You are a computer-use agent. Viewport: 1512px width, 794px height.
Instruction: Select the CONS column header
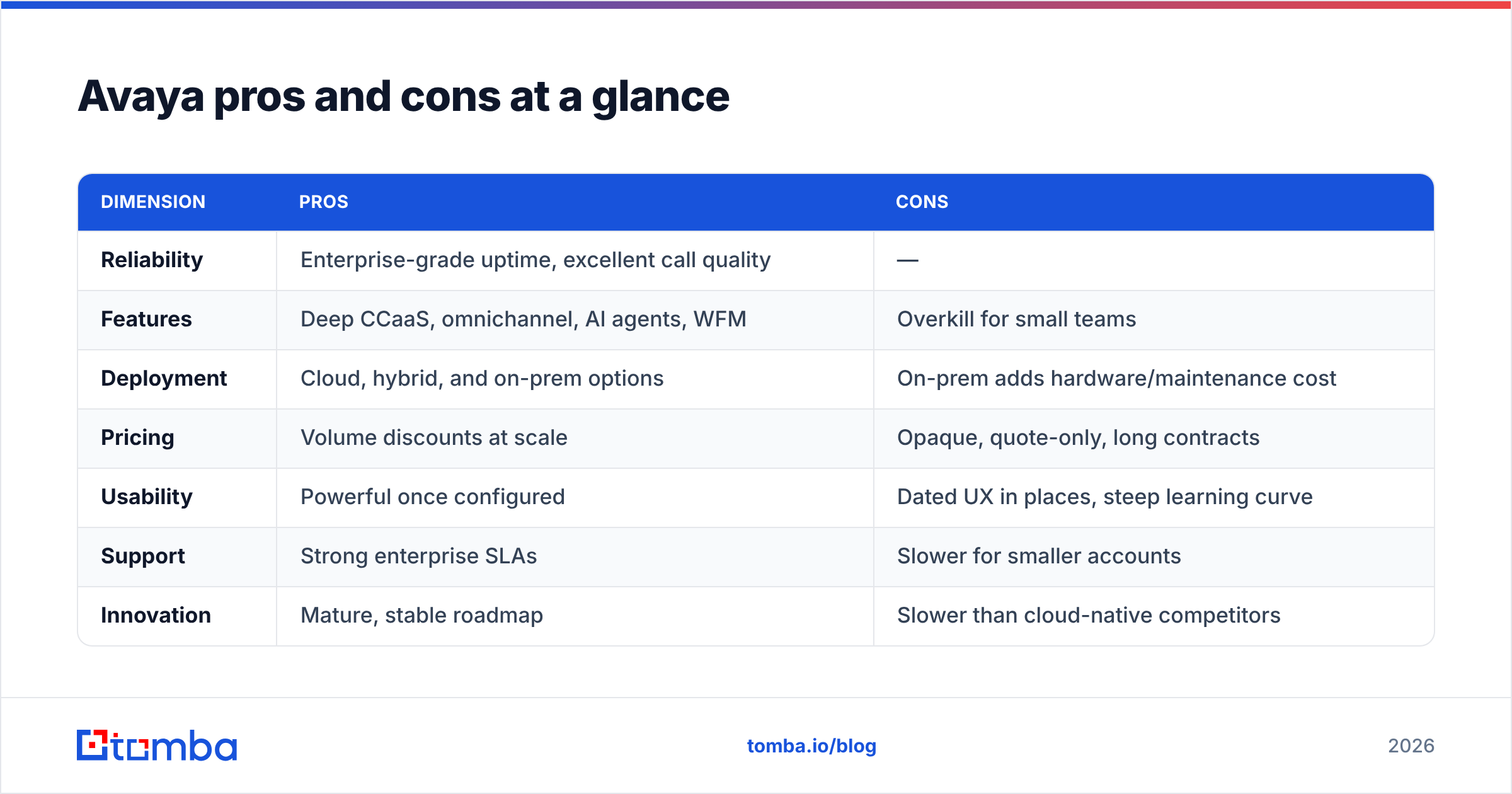(x=922, y=202)
